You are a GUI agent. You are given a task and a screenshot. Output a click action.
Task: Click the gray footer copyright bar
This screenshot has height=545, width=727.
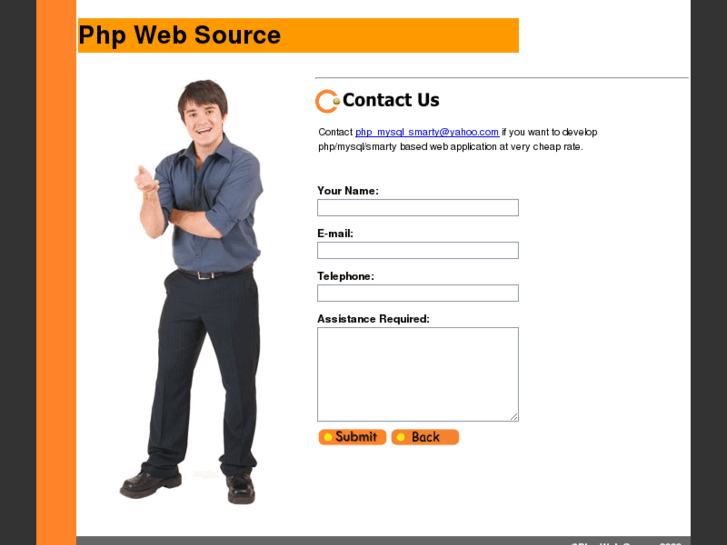click(x=383, y=541)
